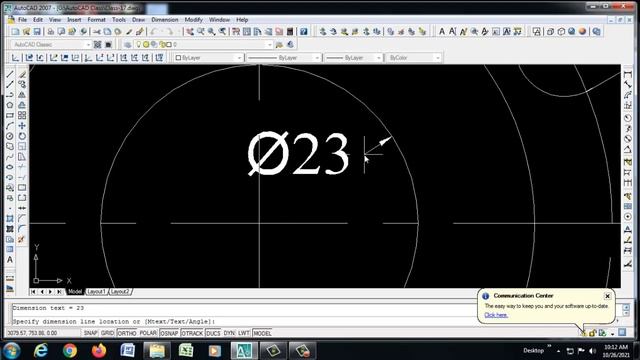Click the 'Click here' Communication Center link
The height and width of the screenshot is (360, 640).
496,315
